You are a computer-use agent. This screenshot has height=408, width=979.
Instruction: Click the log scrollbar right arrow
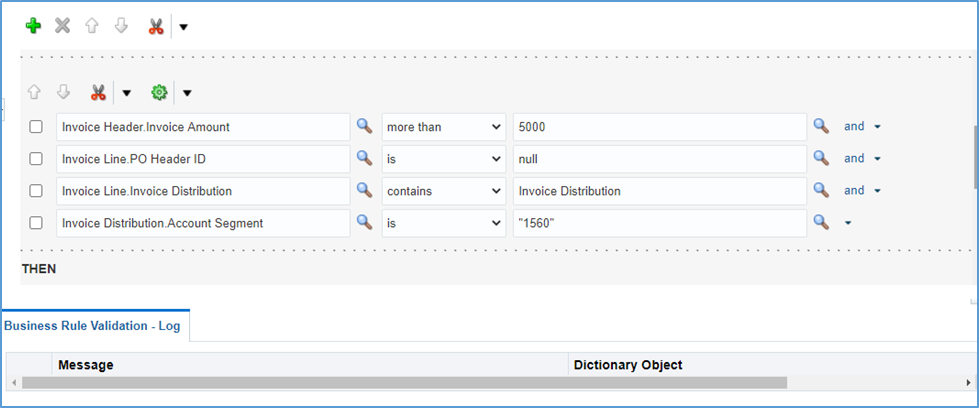click(968, 382)
